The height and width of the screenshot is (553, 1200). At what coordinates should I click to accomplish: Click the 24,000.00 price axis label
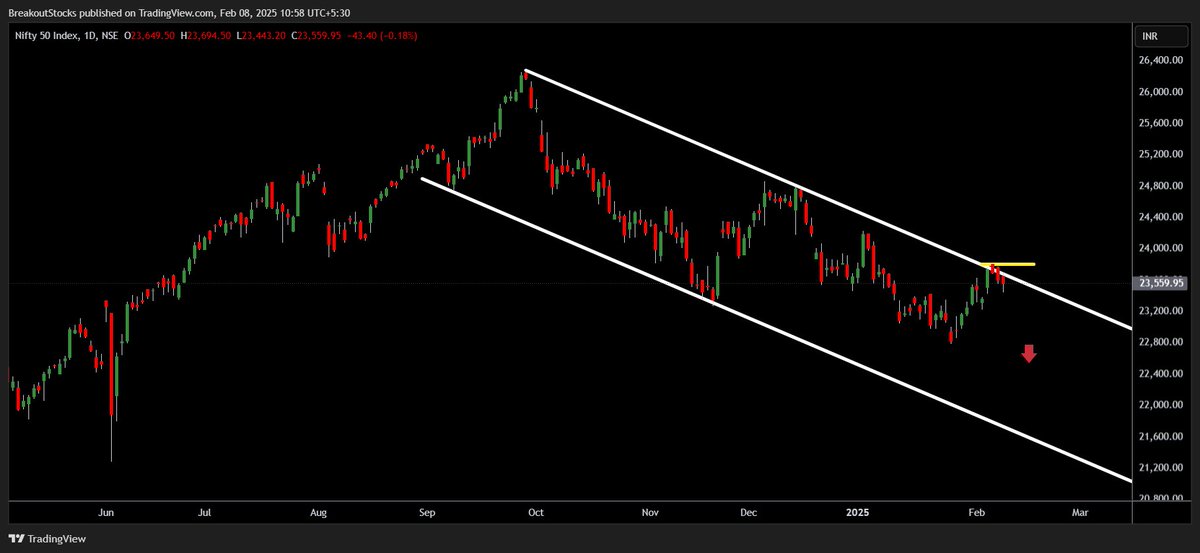[1161, 248]
